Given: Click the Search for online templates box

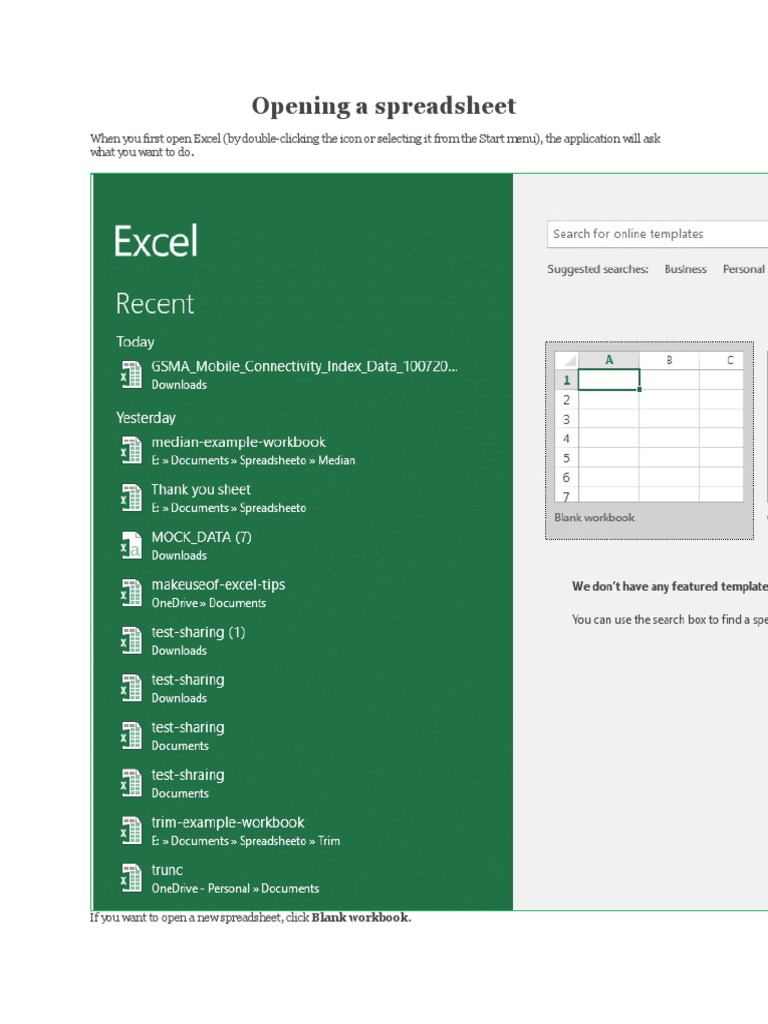Looking at the screenshot, I should (657, 234).
